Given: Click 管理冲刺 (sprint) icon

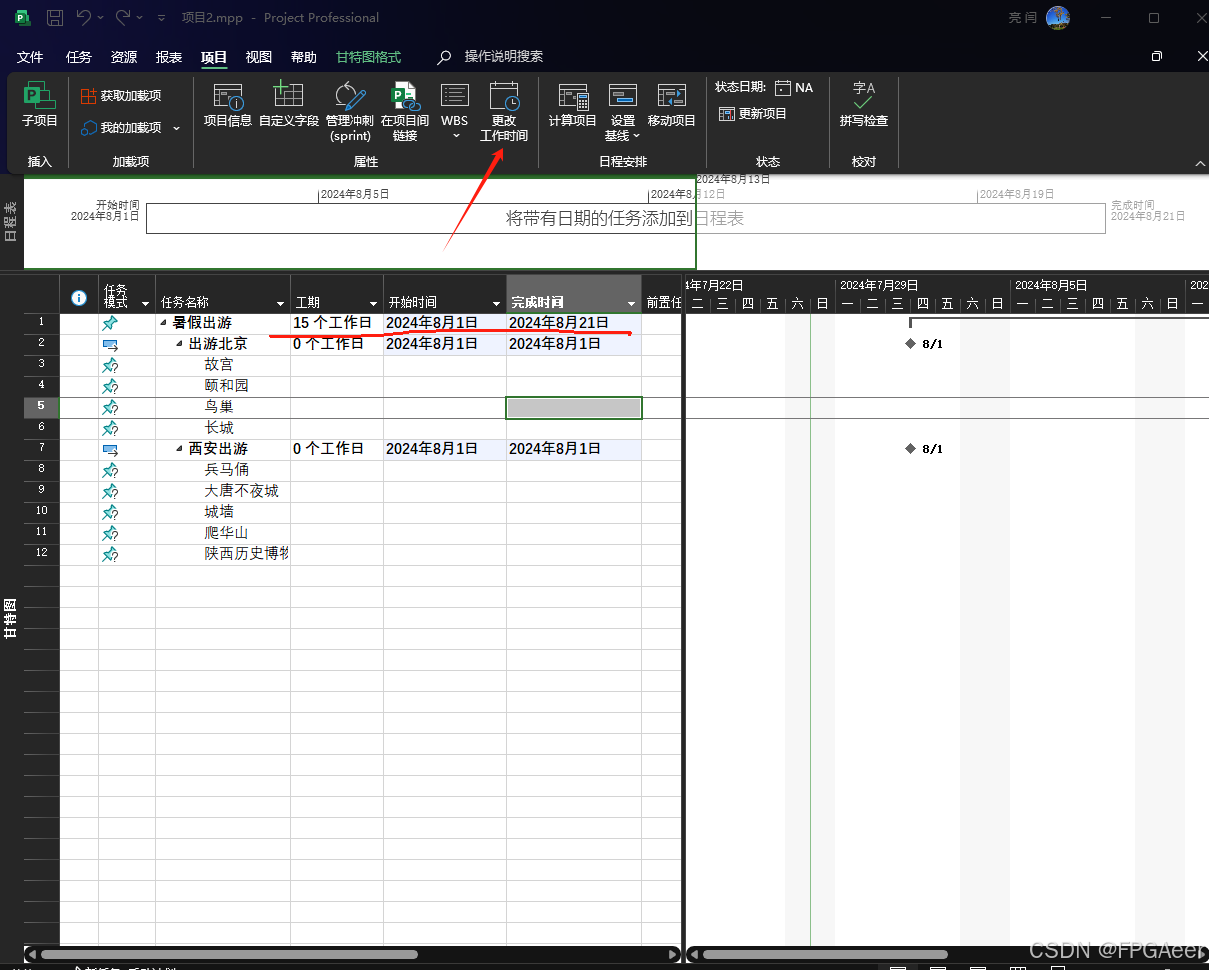Looking at the screenshot, I should pyautogui.click(x=350, y=97).
